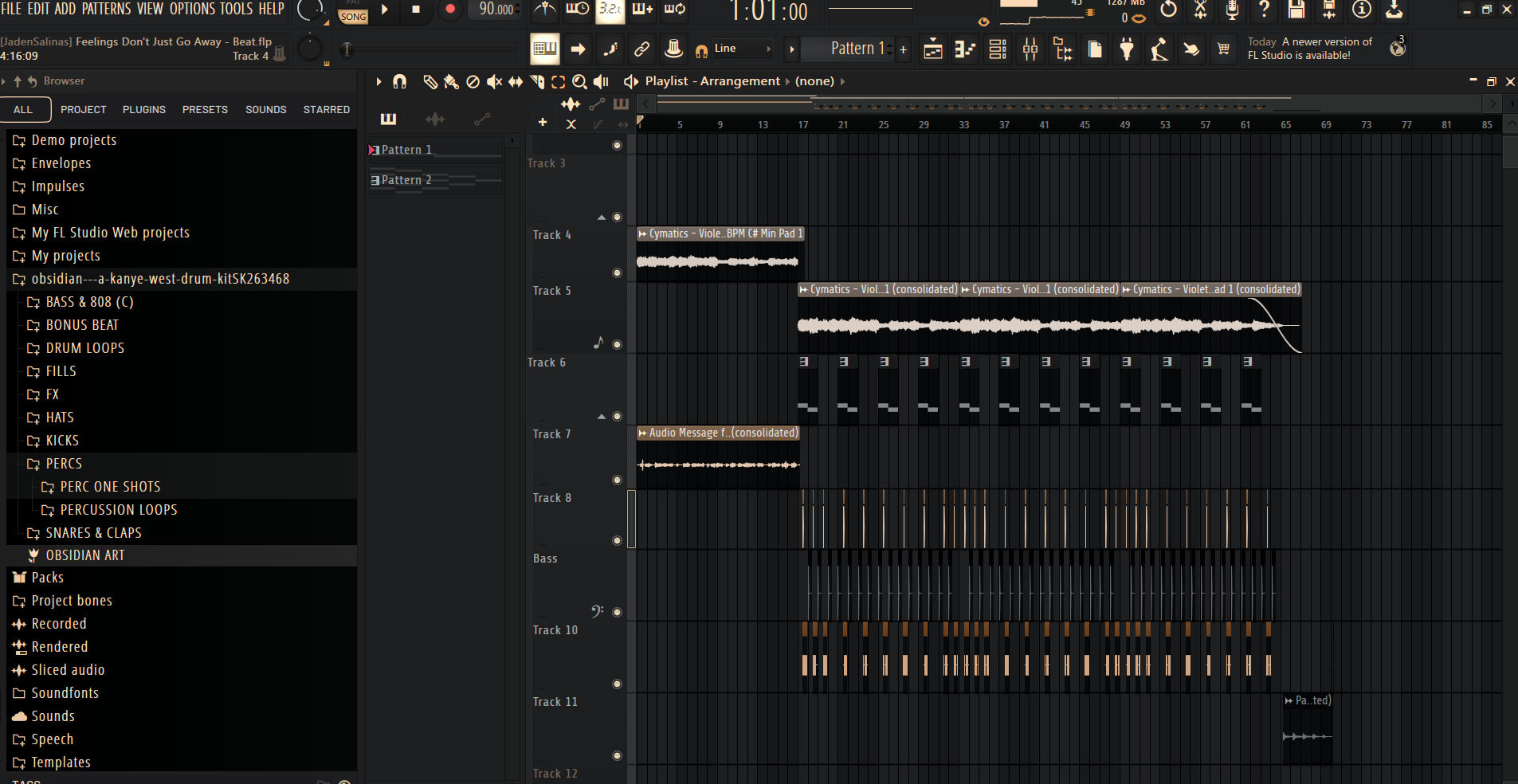Toggle the magnet snap icon in Playlist

(400, 81)
